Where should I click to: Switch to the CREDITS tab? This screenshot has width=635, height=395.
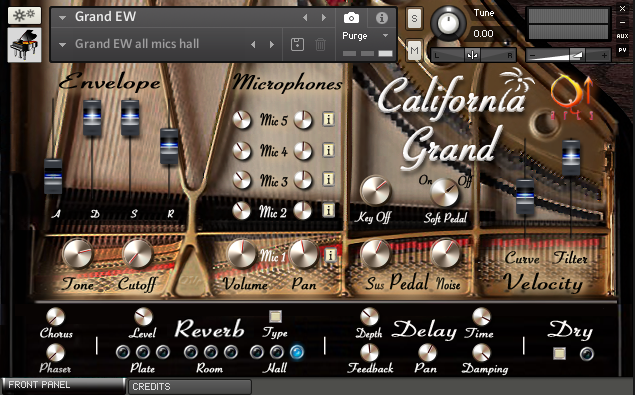[x=190, y=386]
